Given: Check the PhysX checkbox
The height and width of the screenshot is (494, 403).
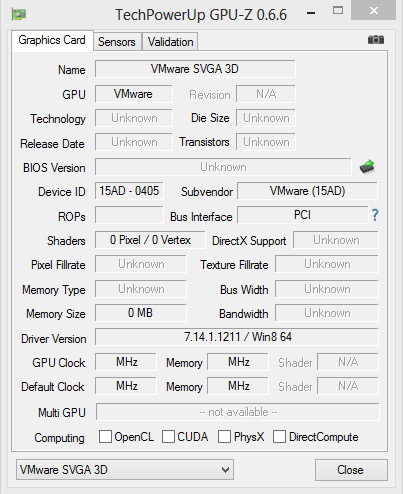Looking at the screenshot, I should (224, 437).
